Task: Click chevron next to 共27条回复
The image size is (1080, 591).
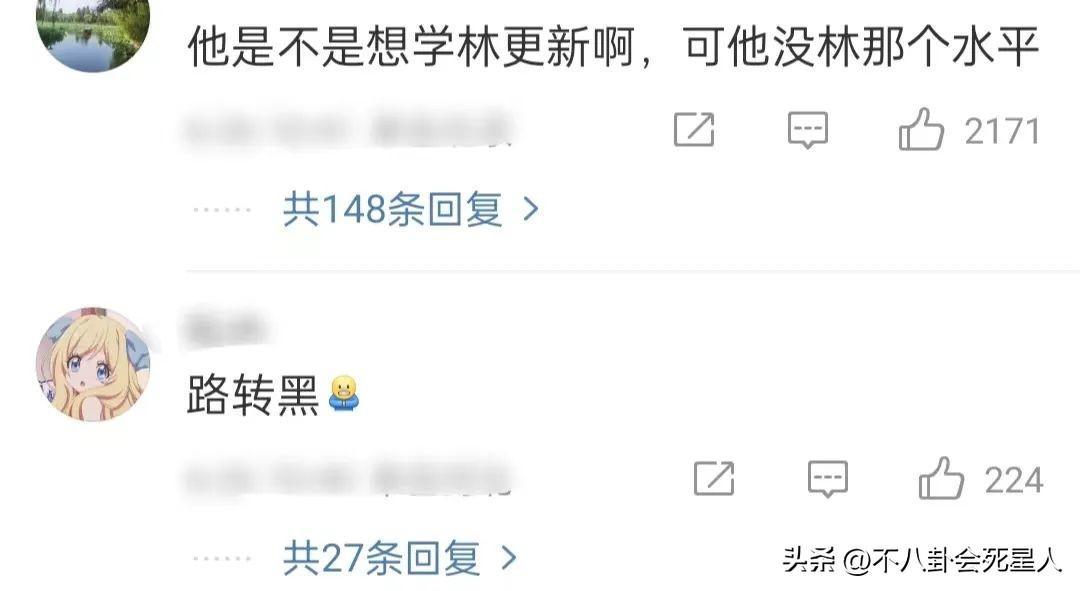Action: point(508,558)
